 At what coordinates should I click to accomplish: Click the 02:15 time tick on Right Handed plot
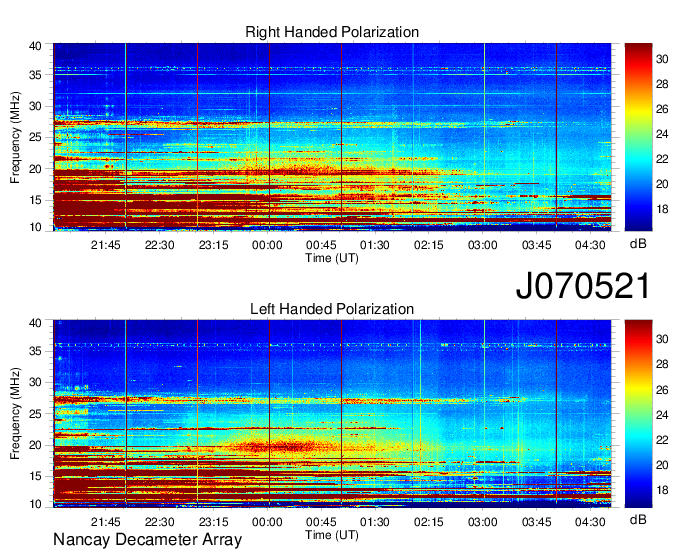(428, 245)
